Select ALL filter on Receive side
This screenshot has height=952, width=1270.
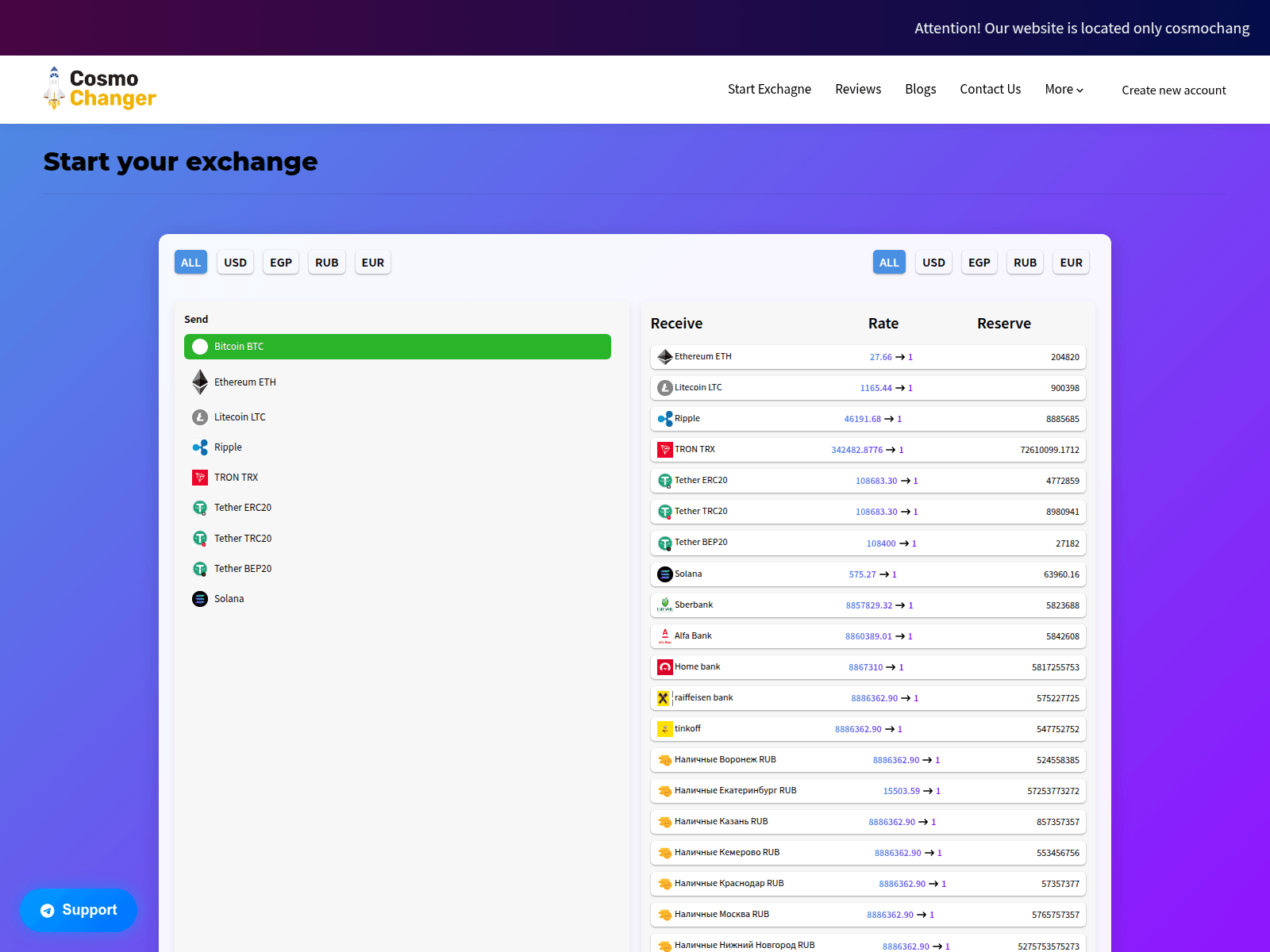coord(889,263)
